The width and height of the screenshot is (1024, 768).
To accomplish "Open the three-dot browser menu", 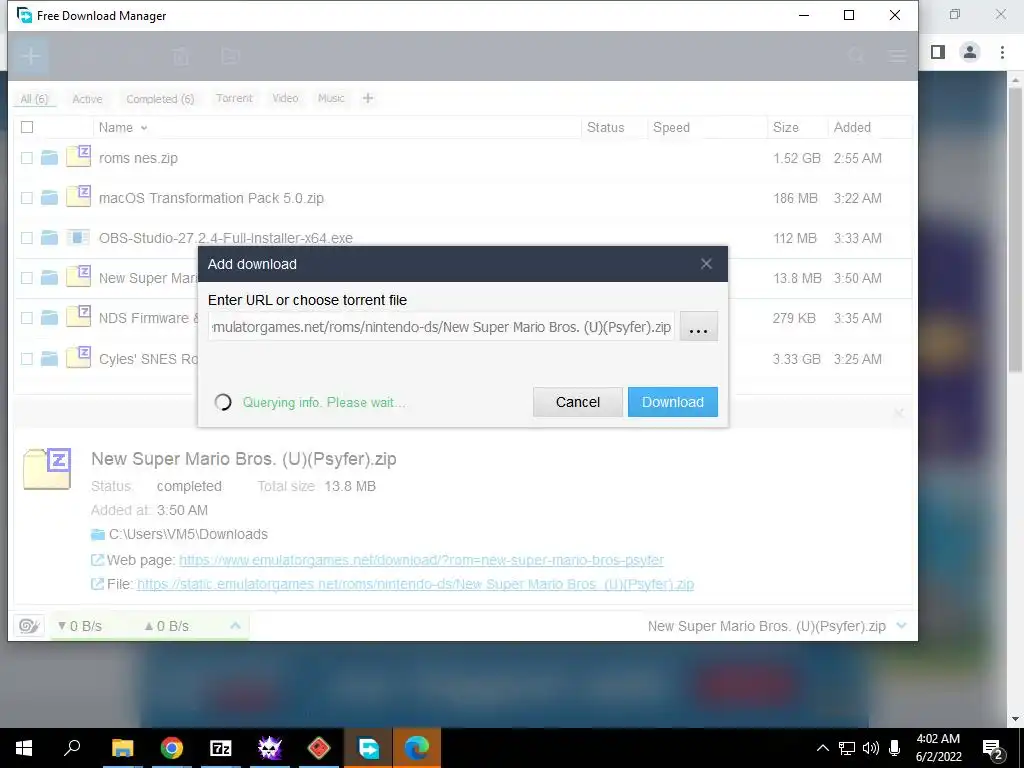I will click(x=1002, y=52).
